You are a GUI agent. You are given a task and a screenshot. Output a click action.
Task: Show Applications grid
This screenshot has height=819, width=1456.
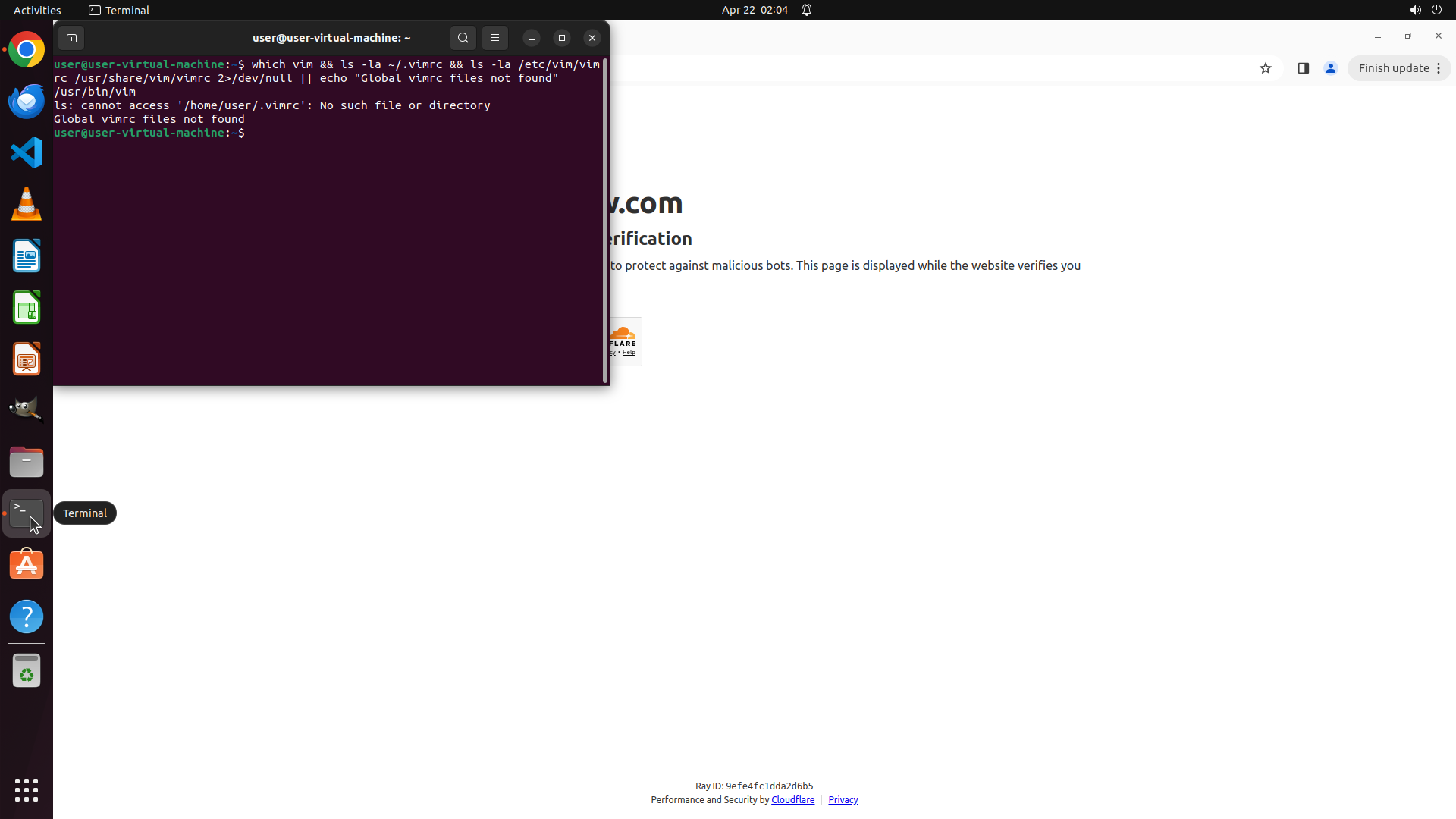click(x=27, y=790)
